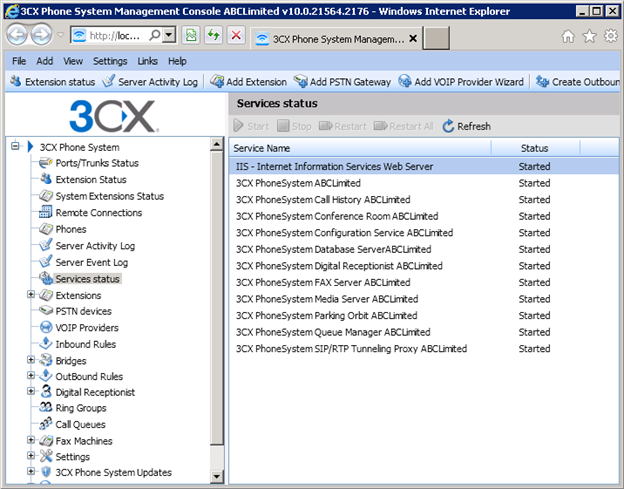Image resolution: width=624 pixels, height=489 pixels.
Task: Select Call Queues icon in tree
Action: [46, 424]
